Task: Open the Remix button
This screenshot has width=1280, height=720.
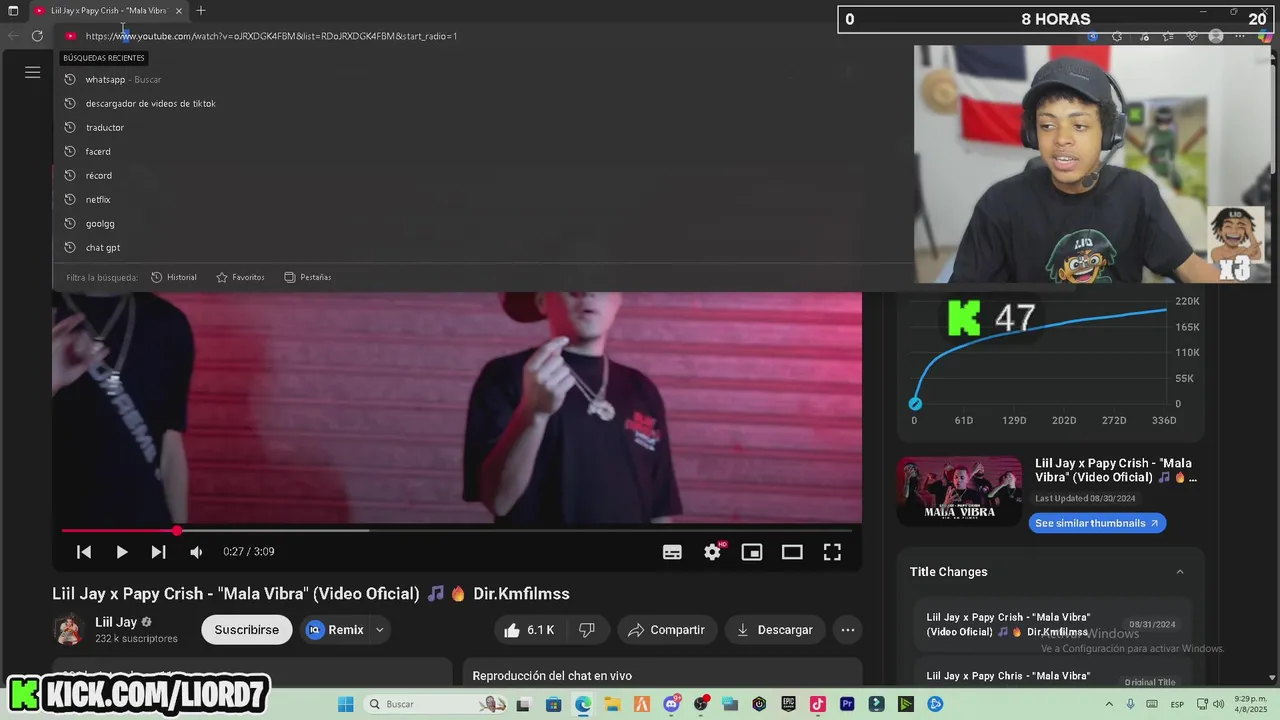Action: [x=336, y=630]
